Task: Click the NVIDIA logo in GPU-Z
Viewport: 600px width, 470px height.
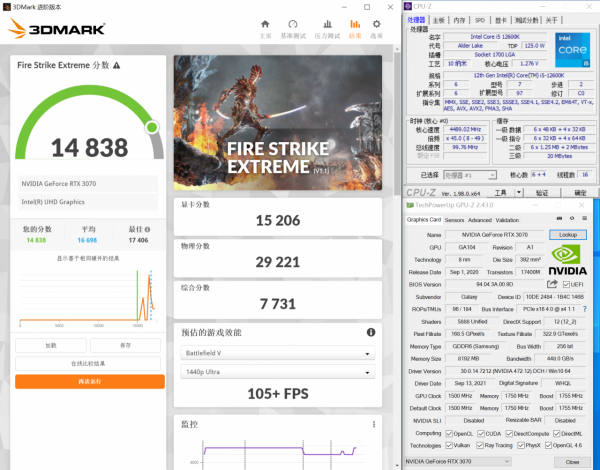Action: [567, 260]
